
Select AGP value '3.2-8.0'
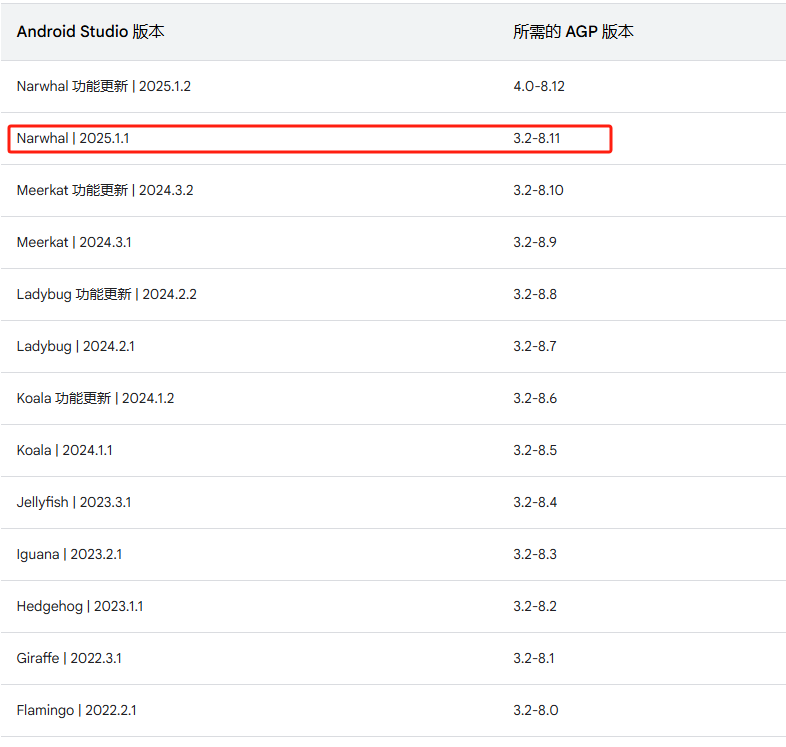pos(536,710)
